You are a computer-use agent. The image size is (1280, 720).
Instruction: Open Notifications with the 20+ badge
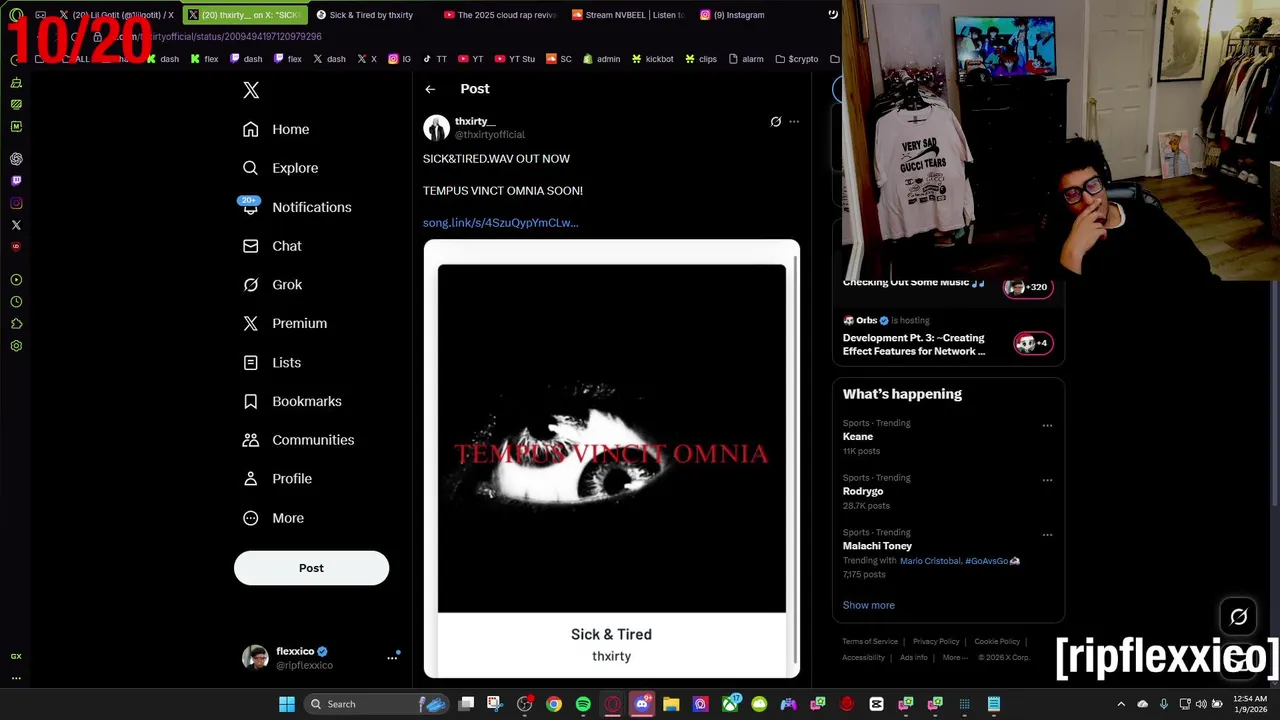tap(296, 207)
